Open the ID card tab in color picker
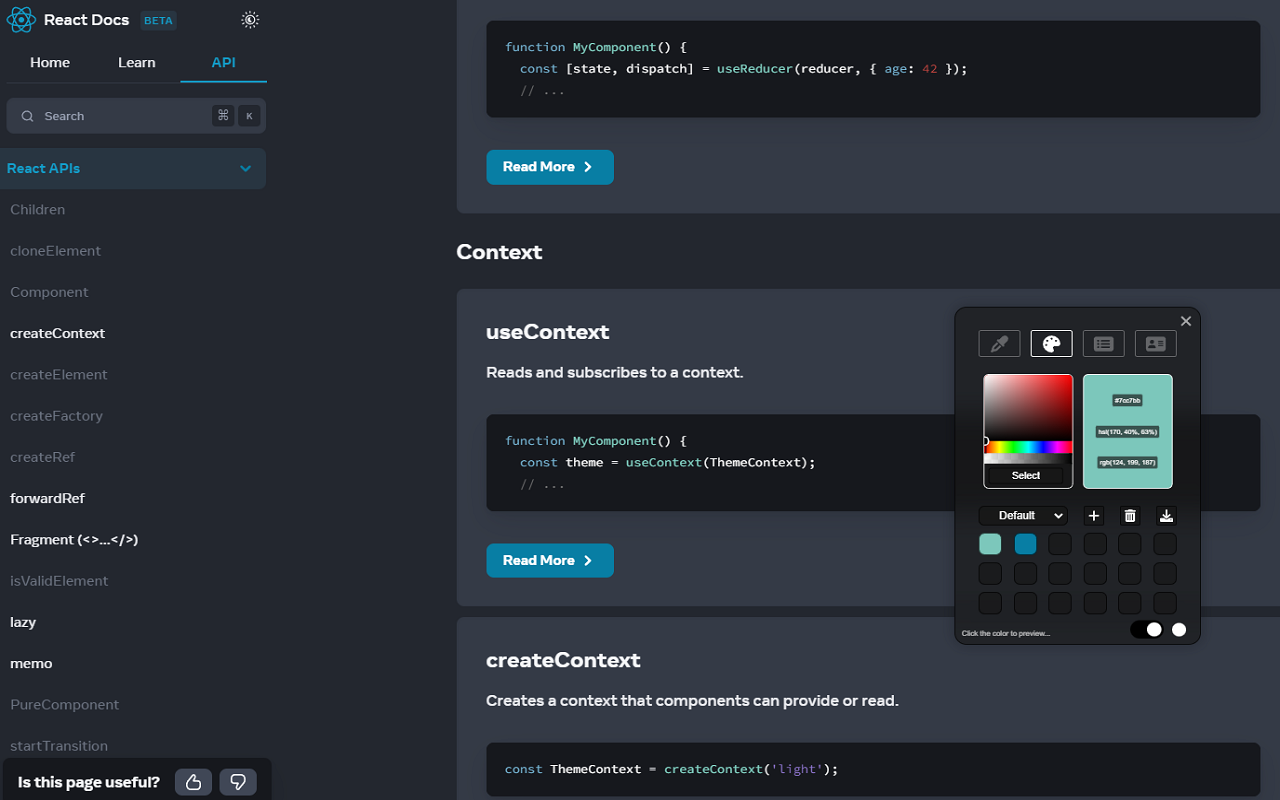This screenshot has height=800, width=1280. [1155, 344]
